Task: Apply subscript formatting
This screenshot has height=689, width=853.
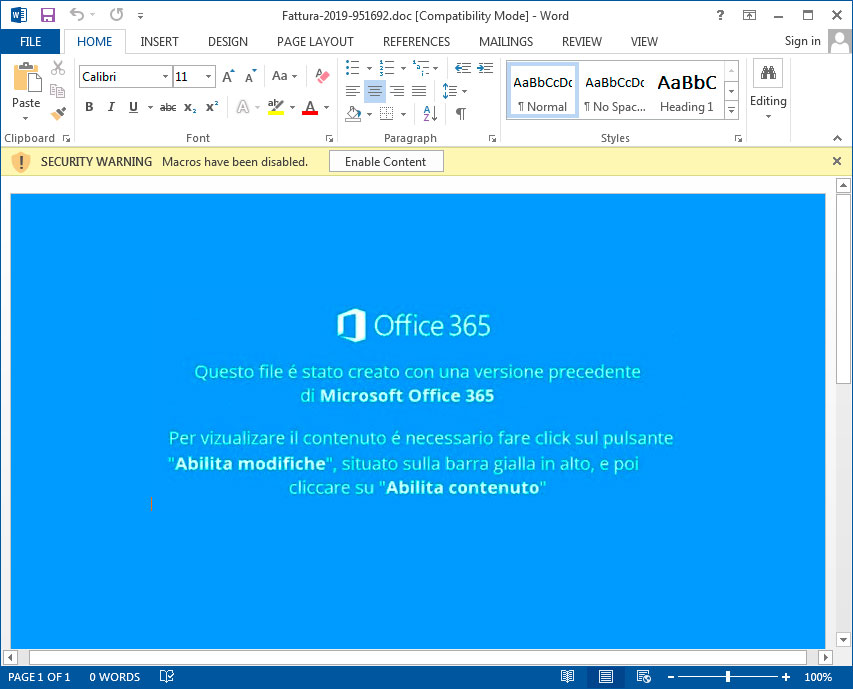Action: tap(190, 107)
